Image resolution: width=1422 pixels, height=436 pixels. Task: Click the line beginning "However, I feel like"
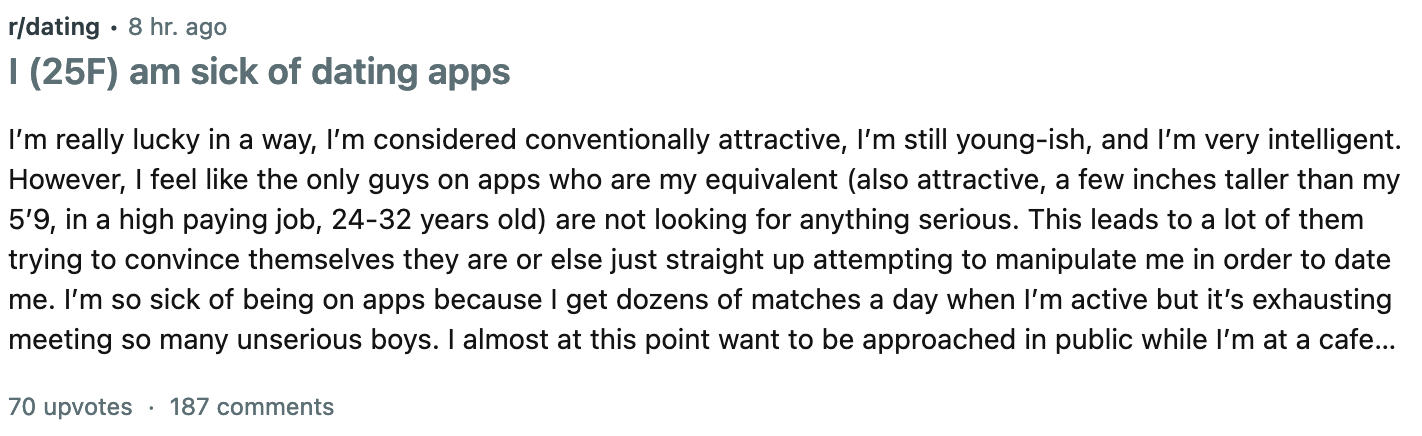coord(704,180)
